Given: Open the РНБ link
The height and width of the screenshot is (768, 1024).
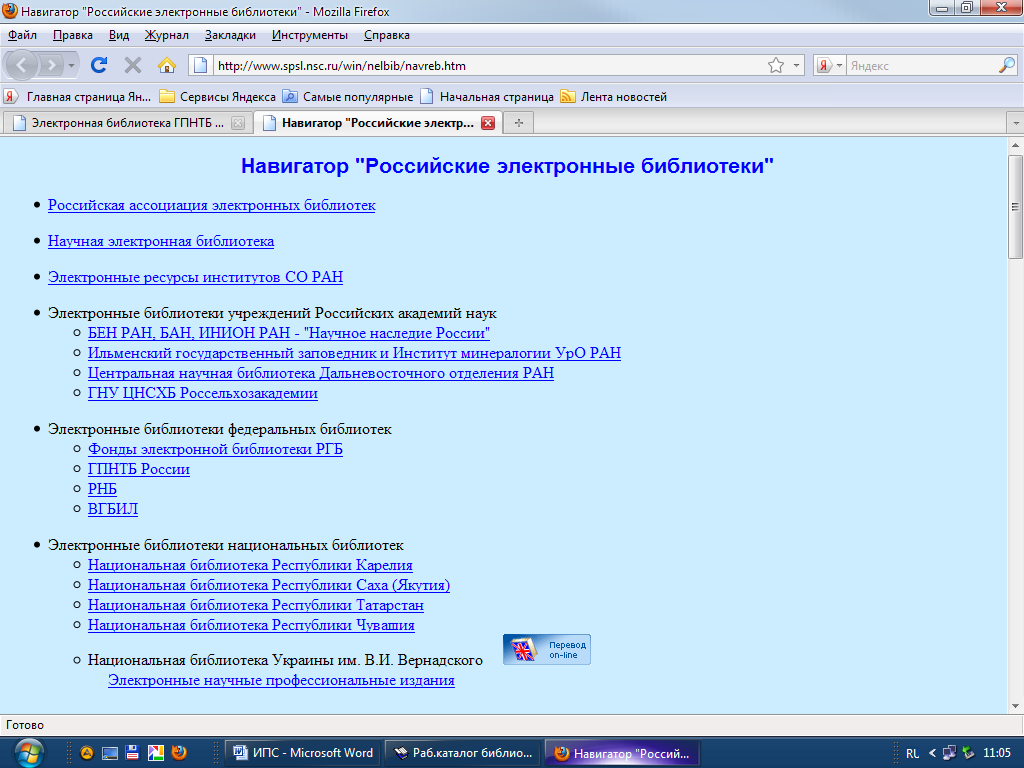Looking at the screenshot, I should (x=102, y=489).
